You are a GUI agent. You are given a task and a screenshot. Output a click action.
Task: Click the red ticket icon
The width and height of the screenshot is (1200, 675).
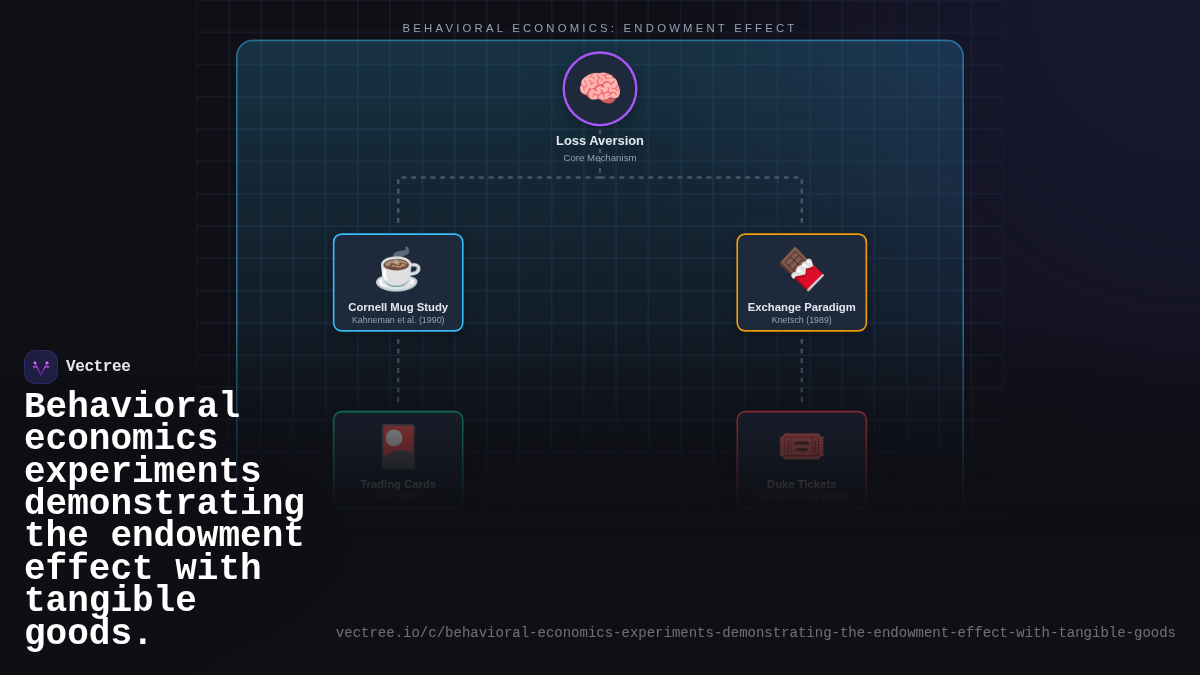801,446
